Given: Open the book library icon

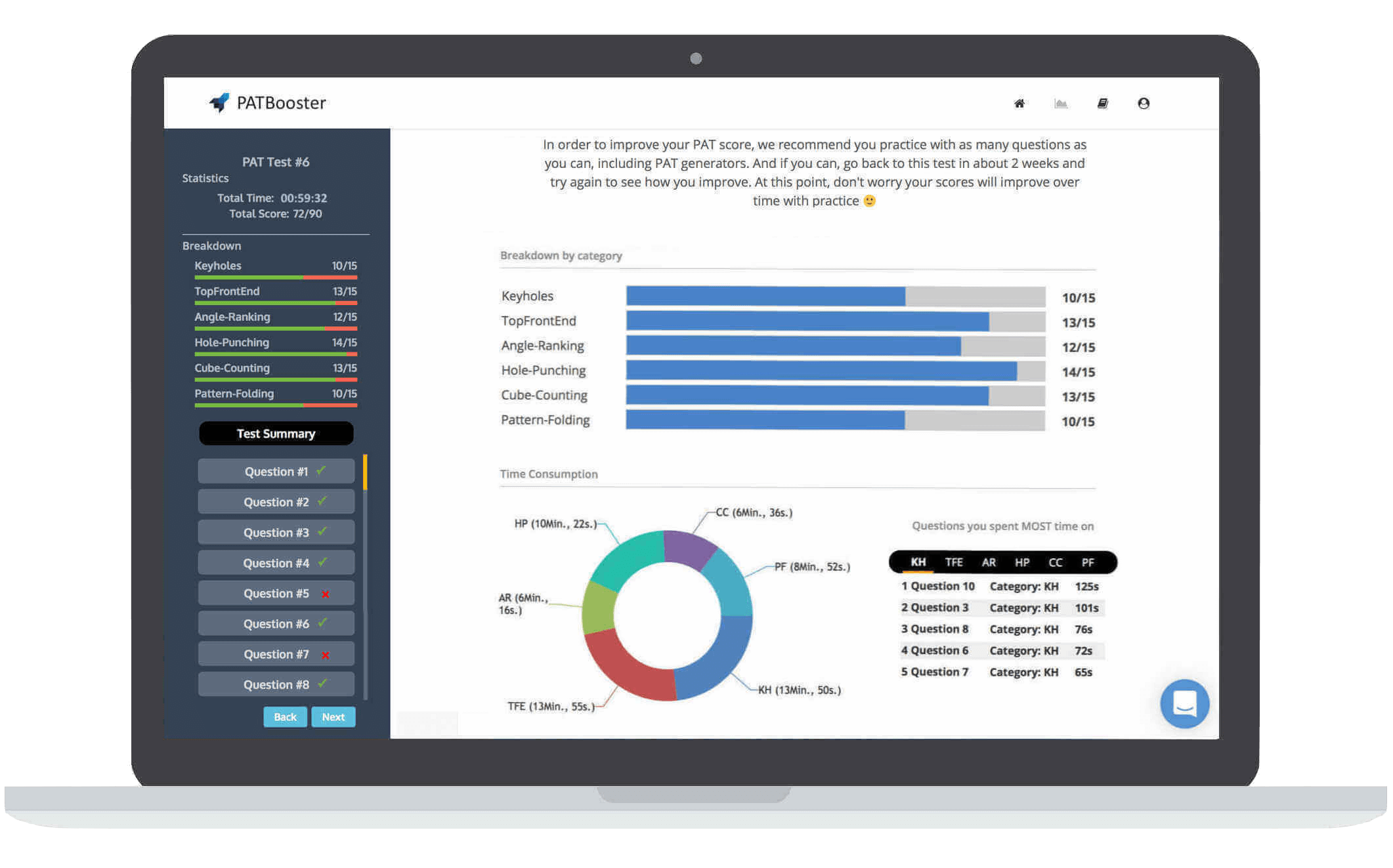Looking at the screenshot, I should click(x=1103, y=103).
